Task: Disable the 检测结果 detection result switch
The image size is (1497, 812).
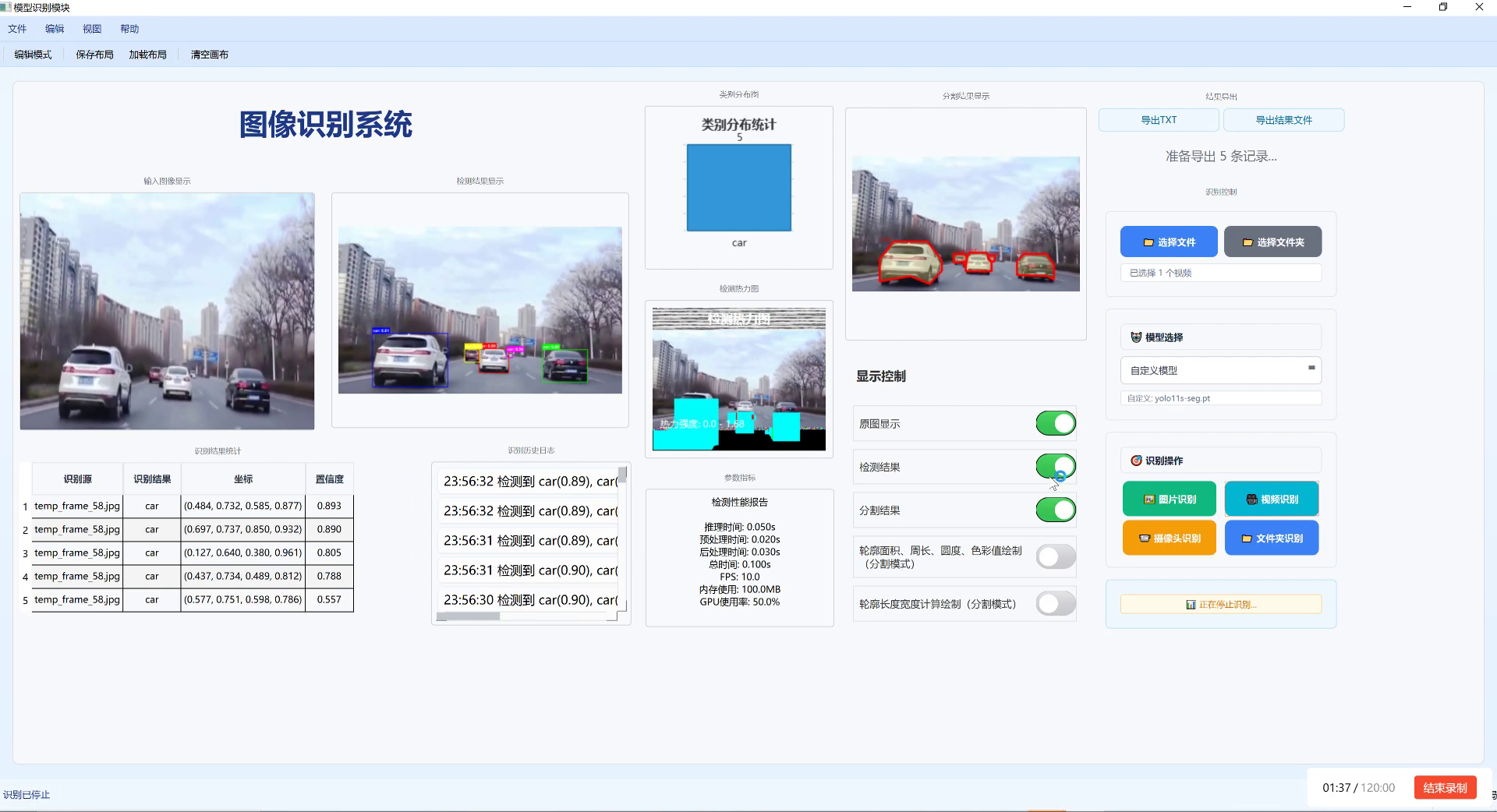Action: tap(1054, 467)
